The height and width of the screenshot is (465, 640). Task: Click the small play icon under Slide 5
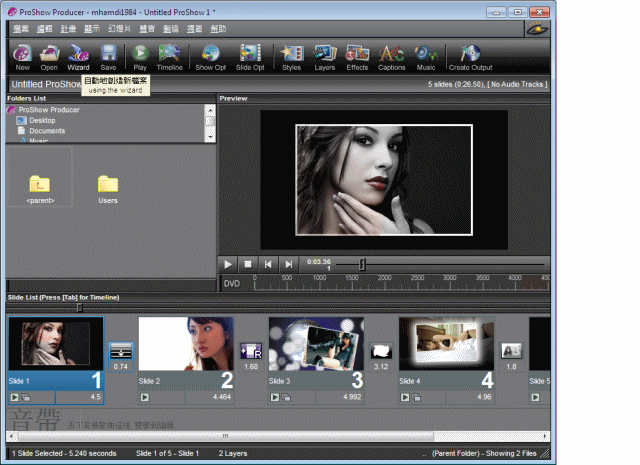pos(535,397)
